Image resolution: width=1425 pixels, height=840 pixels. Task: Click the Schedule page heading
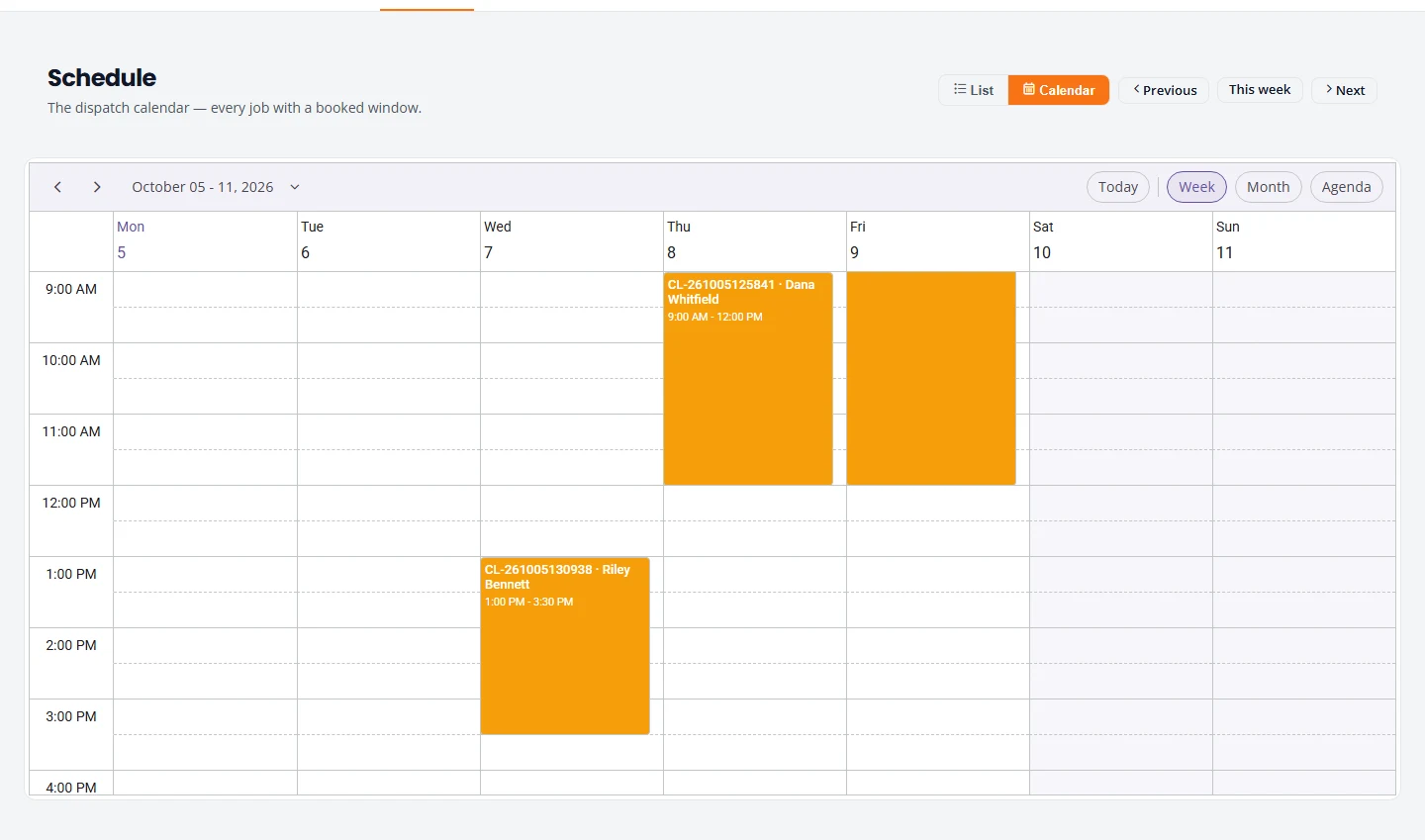pyautogui.click(x=102, y=77)
